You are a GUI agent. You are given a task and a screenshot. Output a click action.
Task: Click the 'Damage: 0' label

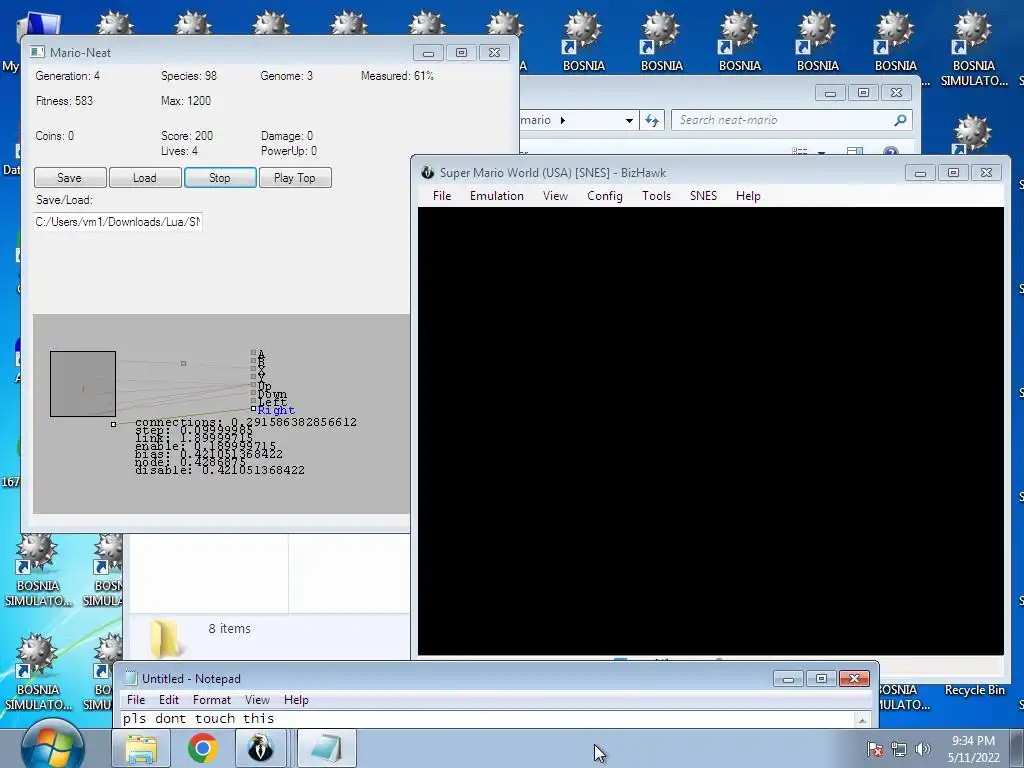click(287, 136)
